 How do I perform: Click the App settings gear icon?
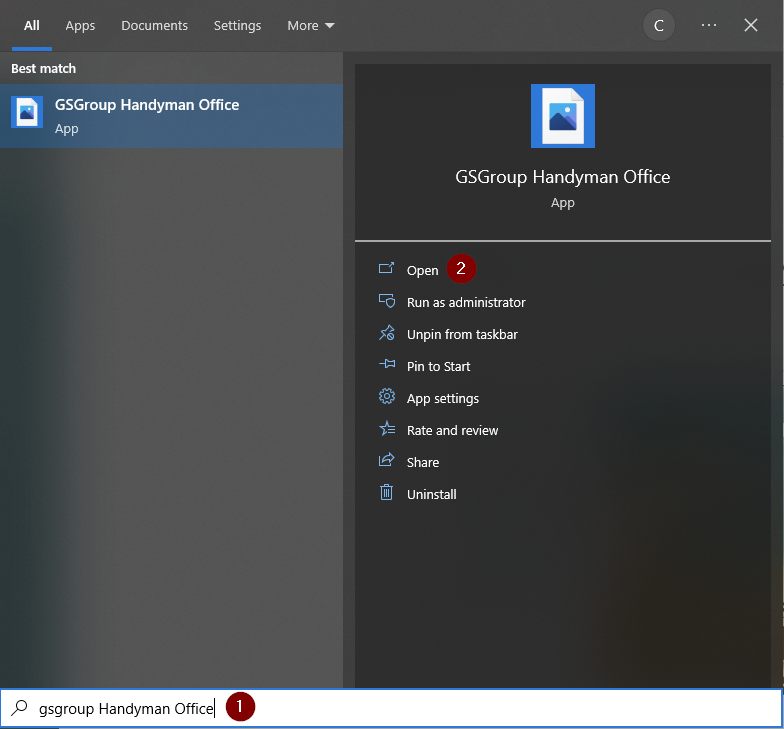click(x=386, y=396)
